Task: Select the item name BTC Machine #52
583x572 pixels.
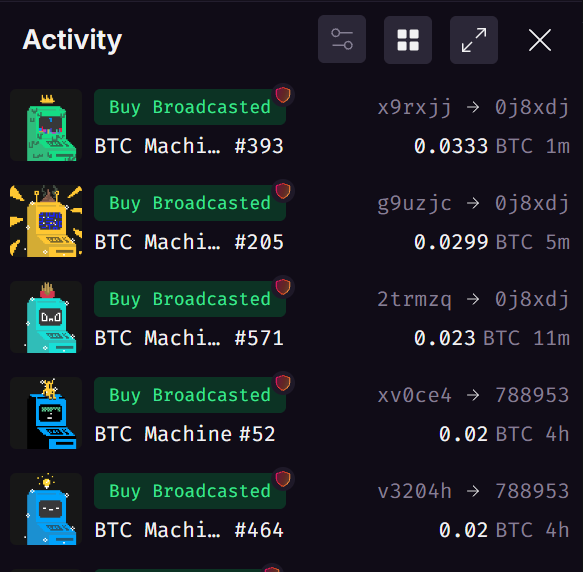Action: [x=185, y=434]
